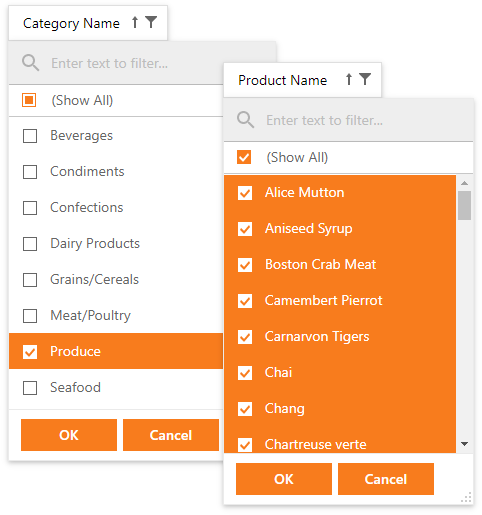
Task: Click the scroll down arrow in the product list
Action: (464, 444)
